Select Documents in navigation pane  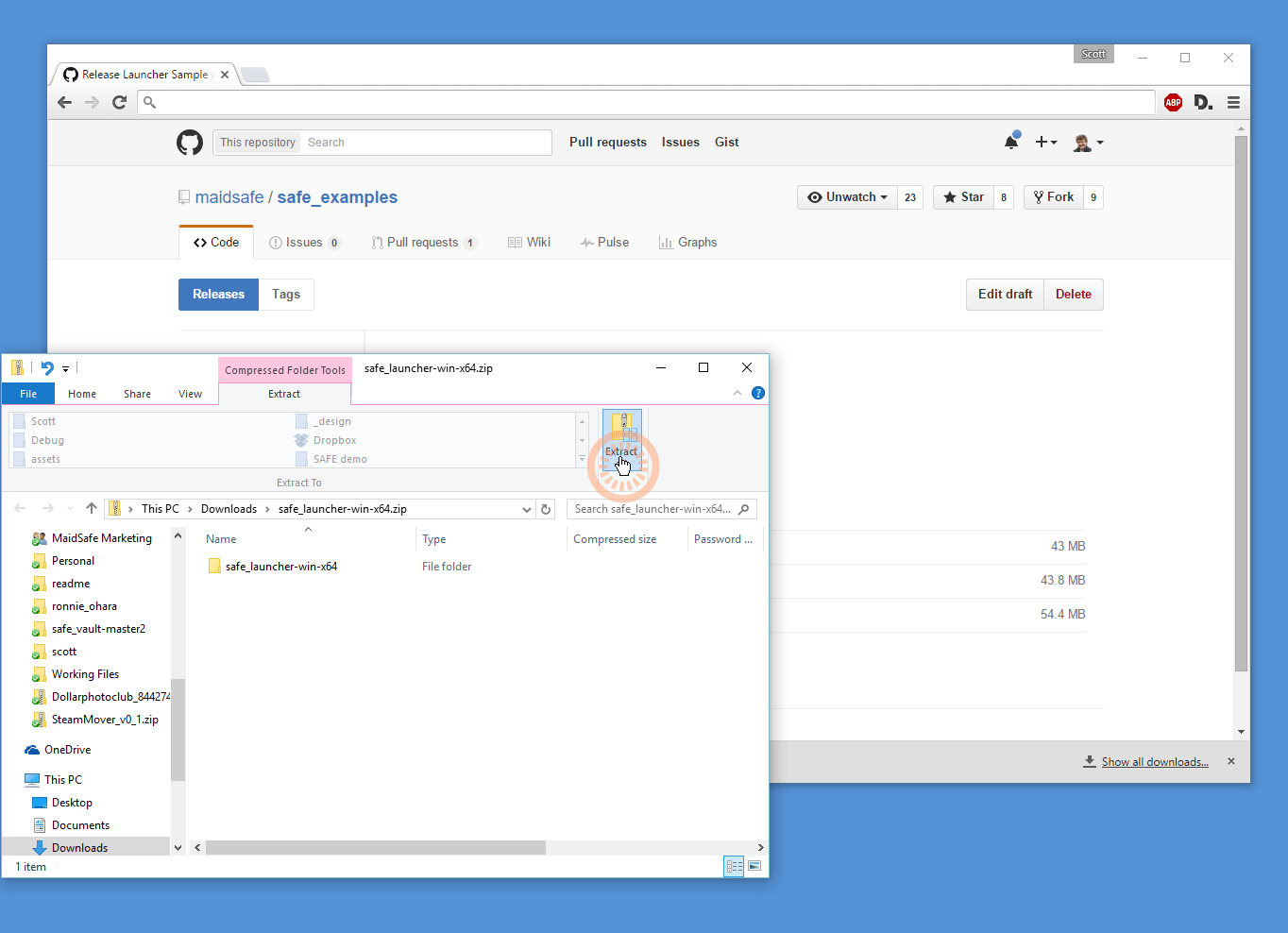pos(80,825)
